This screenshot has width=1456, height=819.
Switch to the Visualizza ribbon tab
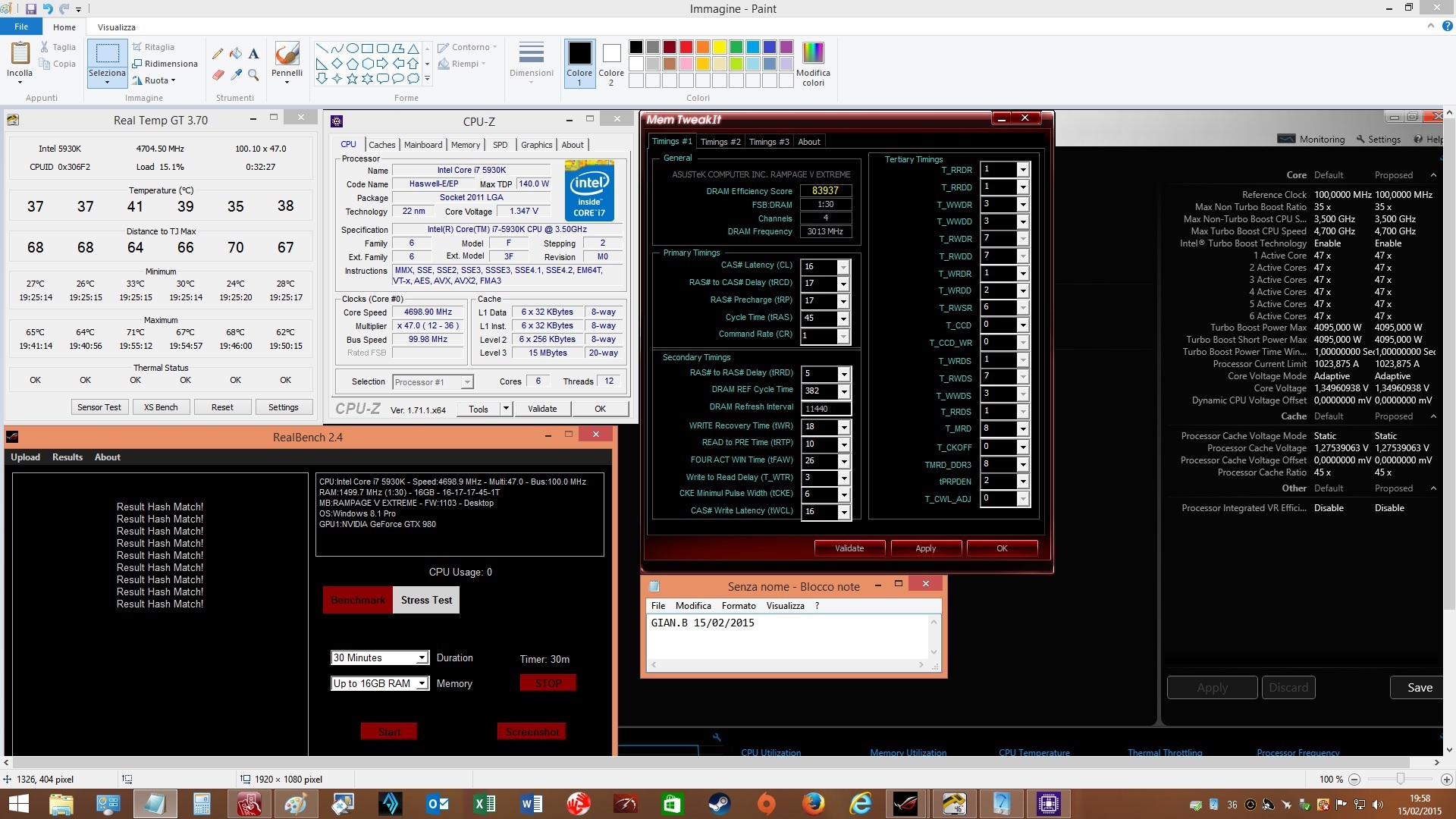116,27
